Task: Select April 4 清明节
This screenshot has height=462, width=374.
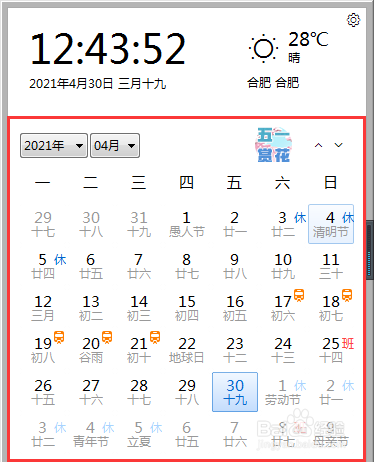Action: [x=331, y=224]
